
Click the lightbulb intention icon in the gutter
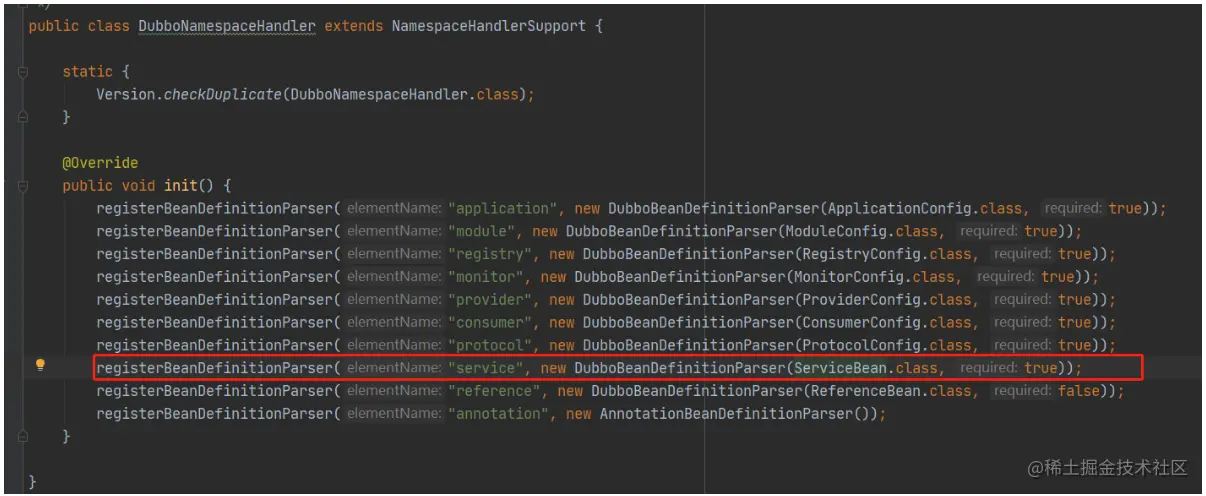[x=40, y=365]
